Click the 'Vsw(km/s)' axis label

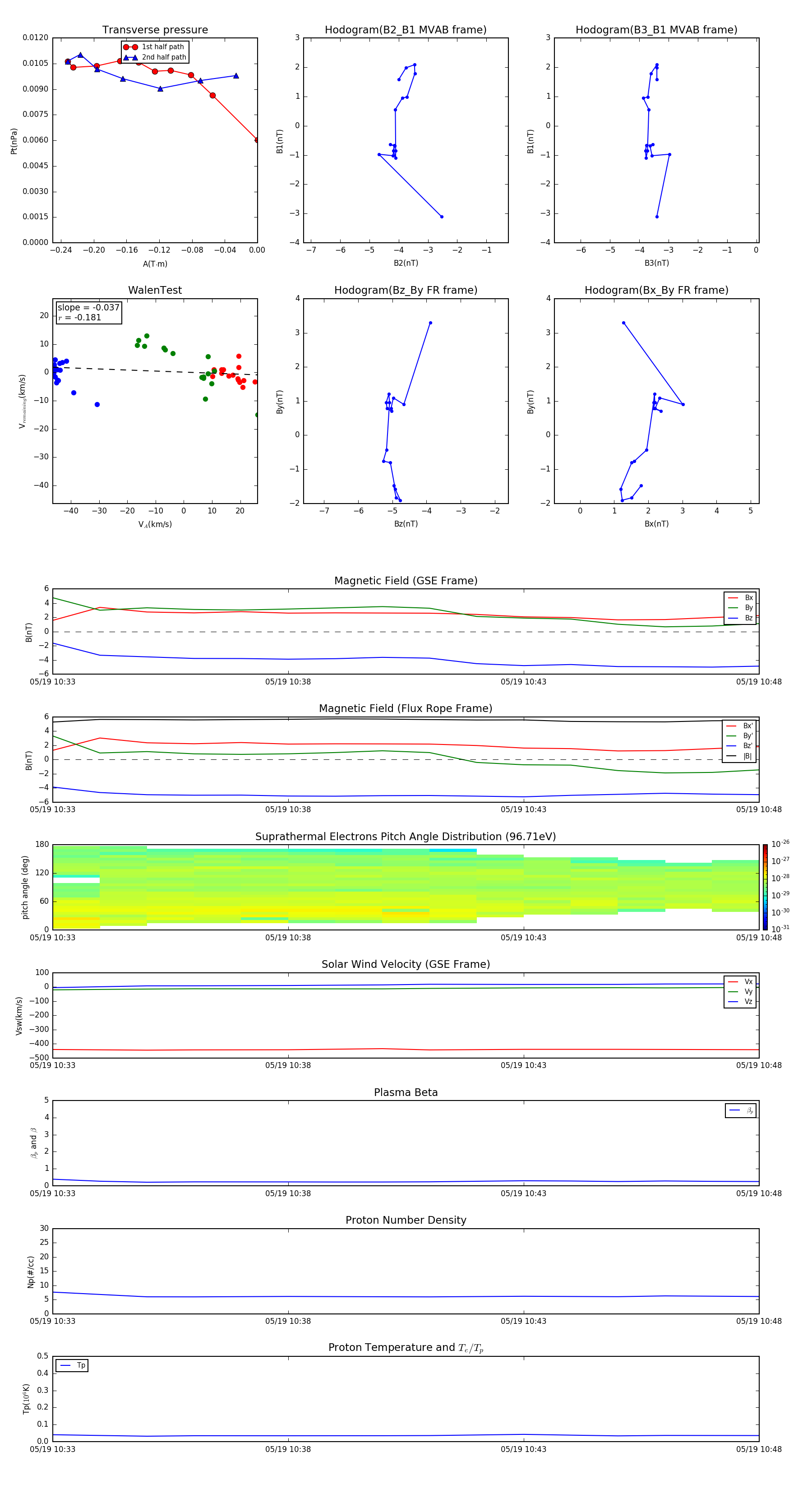coord(19,1016)
